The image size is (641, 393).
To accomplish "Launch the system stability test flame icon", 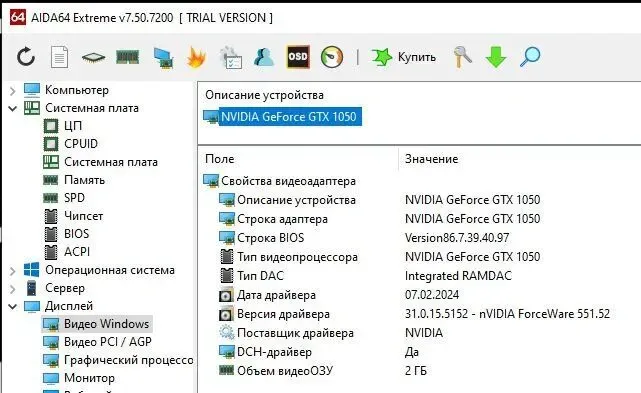I will (x=196, y=57).
